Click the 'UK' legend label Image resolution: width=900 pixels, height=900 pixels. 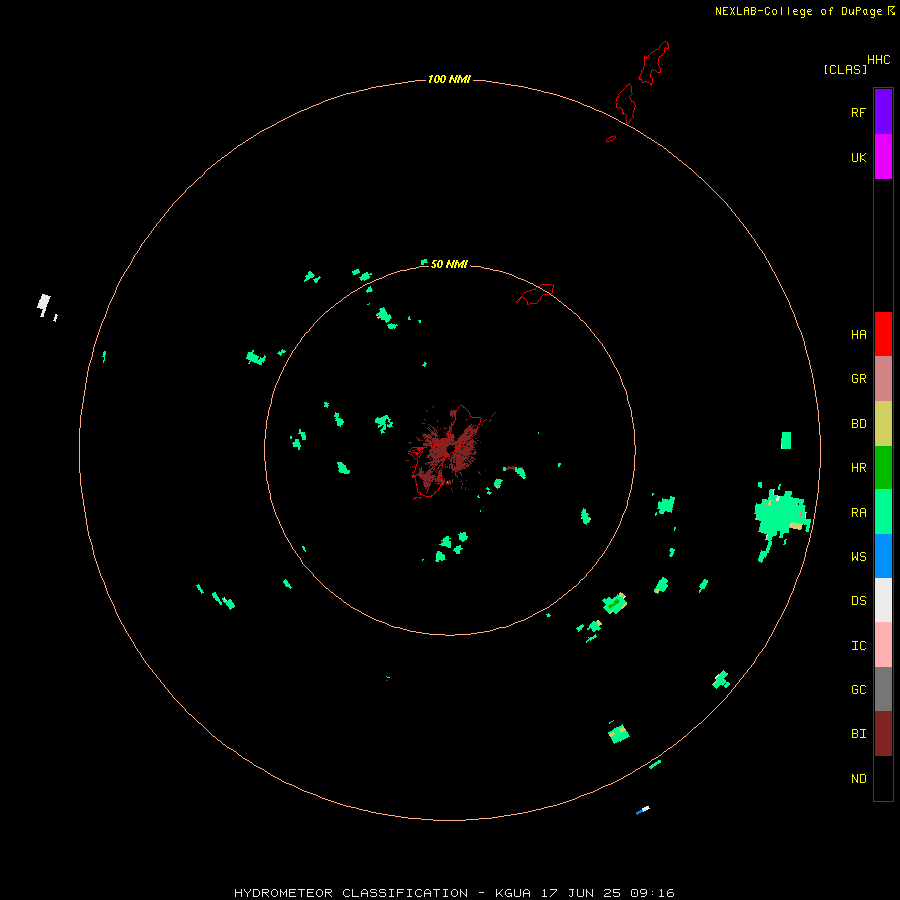[858, 157]
